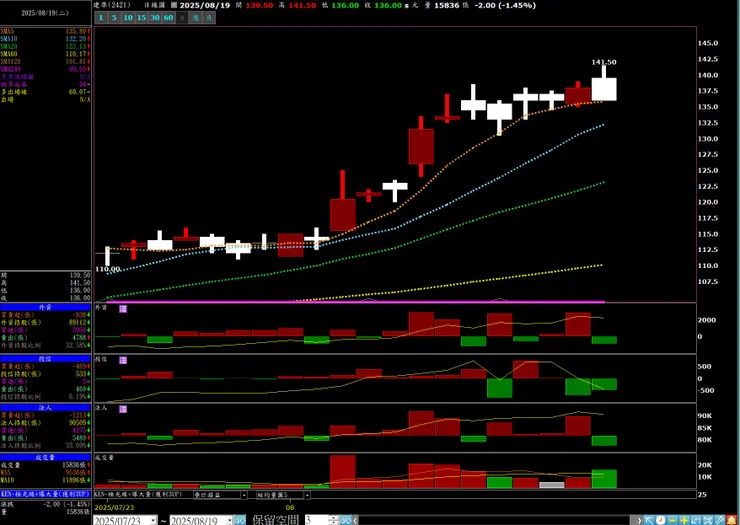
Task: Open the purple settings icon in 法人 panel
Action: [123, 409]
